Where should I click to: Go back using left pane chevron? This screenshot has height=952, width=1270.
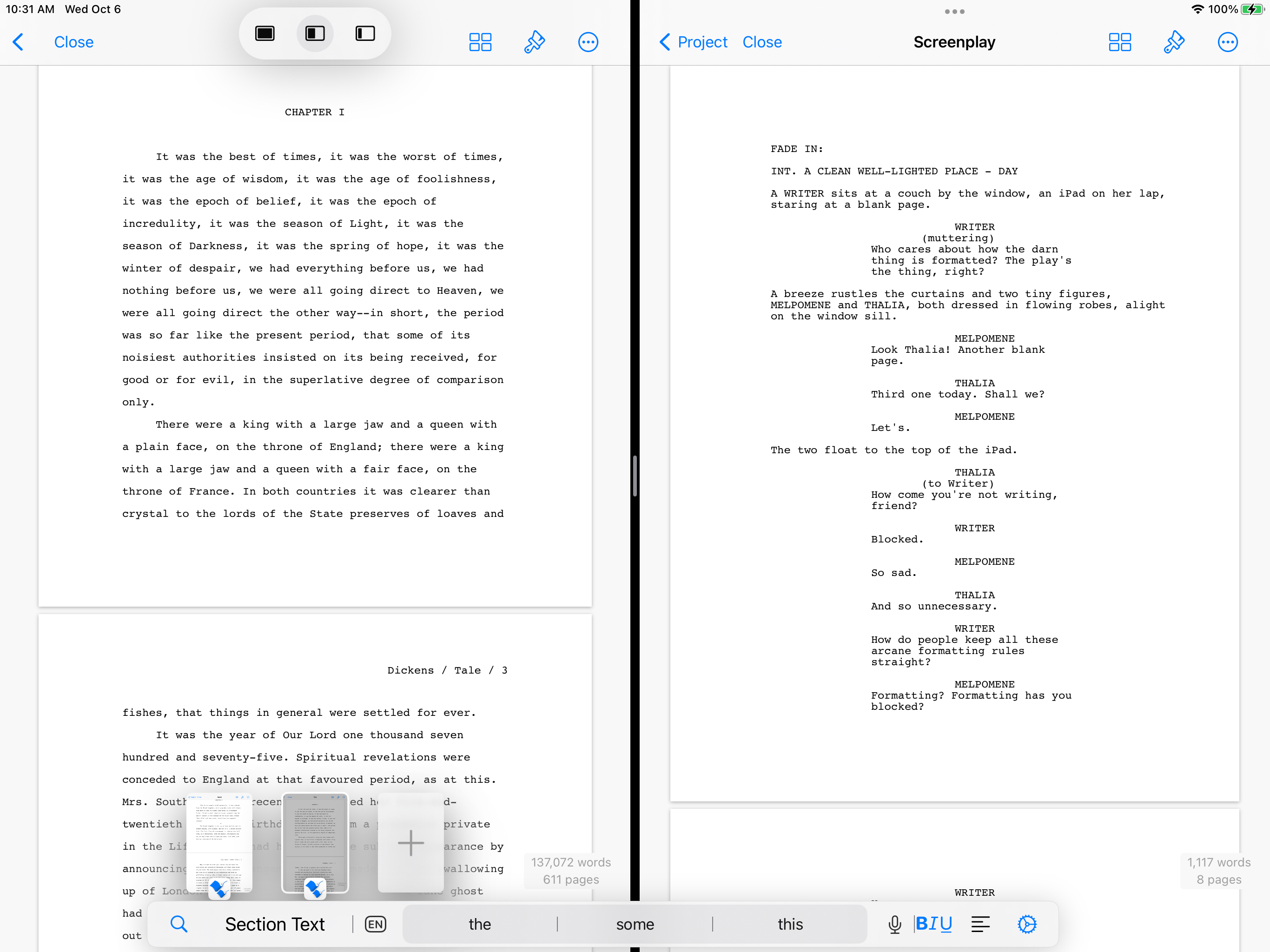[19, 42]
